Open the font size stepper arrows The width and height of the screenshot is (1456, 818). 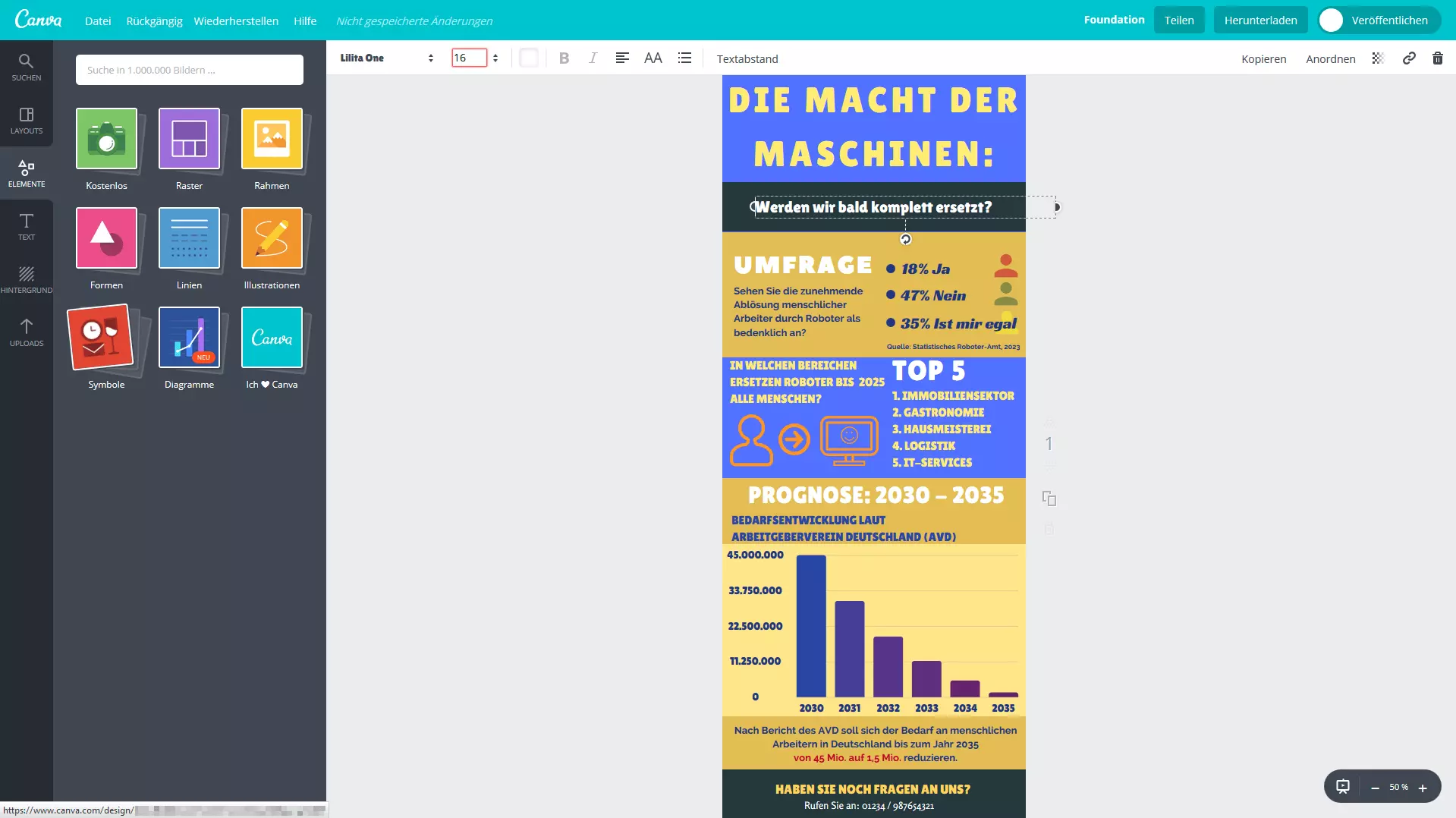click(495, 58)
